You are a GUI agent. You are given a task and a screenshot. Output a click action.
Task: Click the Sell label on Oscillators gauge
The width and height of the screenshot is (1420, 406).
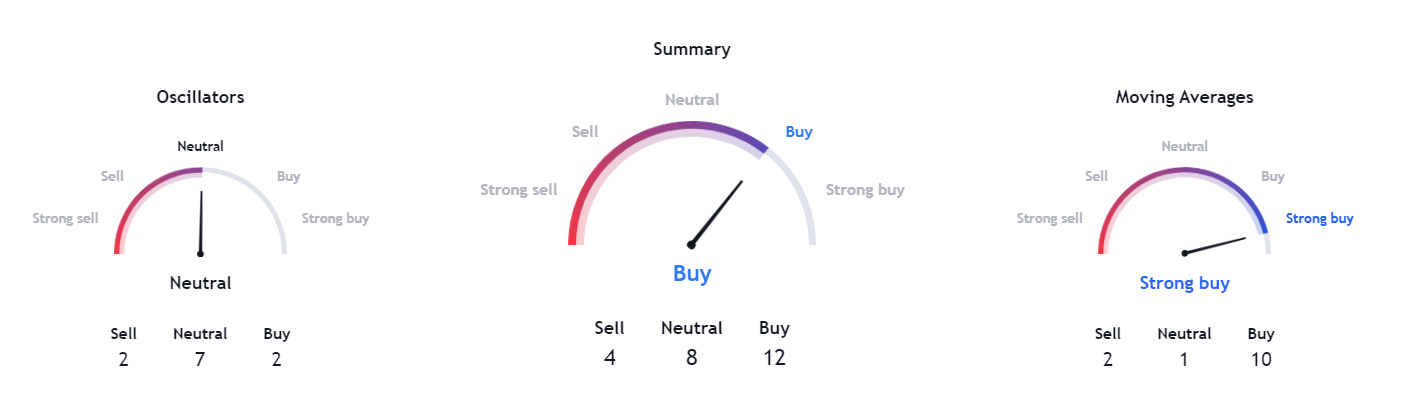point(112,176)
